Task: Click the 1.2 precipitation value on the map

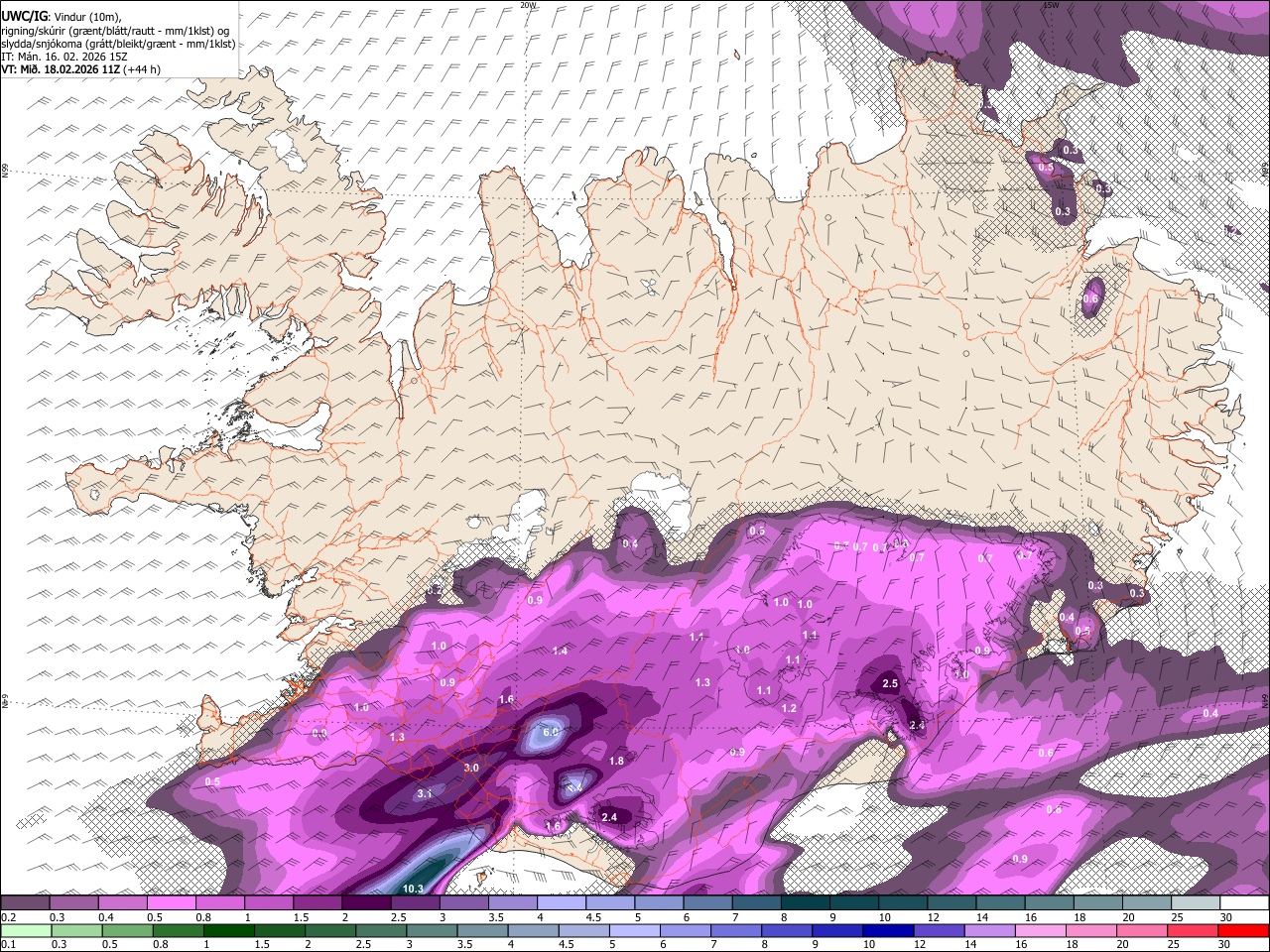Action: click(x=789, y=708)
